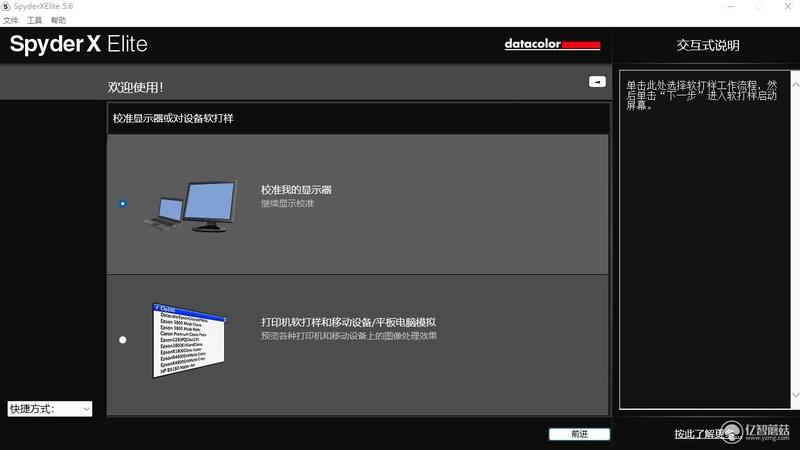
Task: Click the 前进 button
Action: [x=579, y=434]
